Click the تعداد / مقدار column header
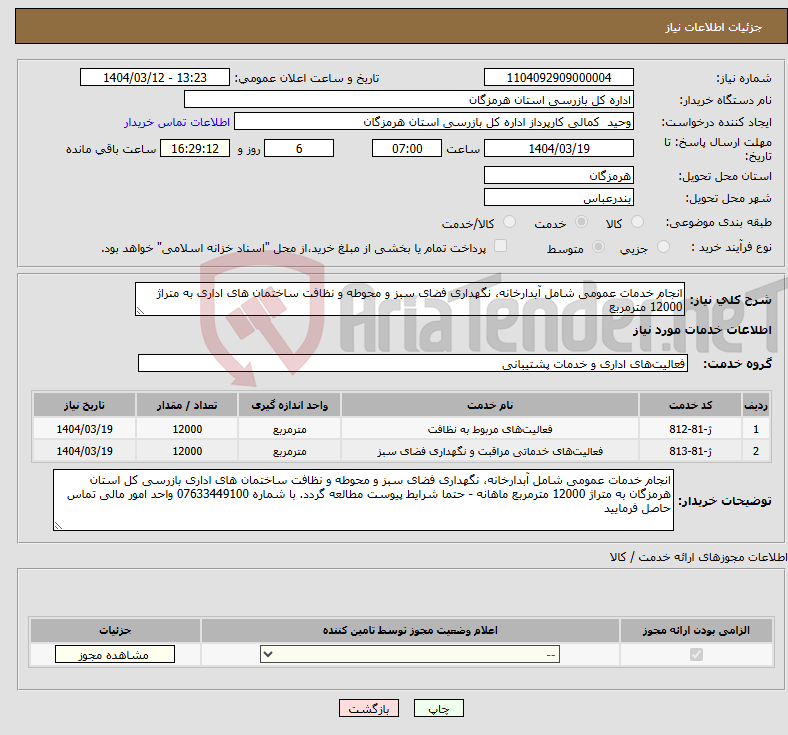The image size is (788, 735). [x=187, y=405]
